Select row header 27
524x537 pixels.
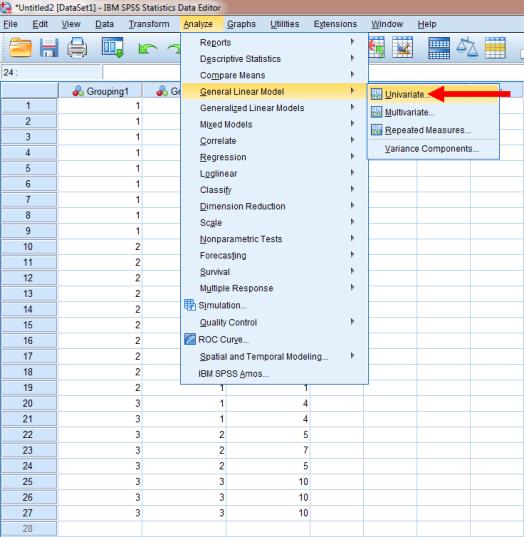tap(29, 513)
